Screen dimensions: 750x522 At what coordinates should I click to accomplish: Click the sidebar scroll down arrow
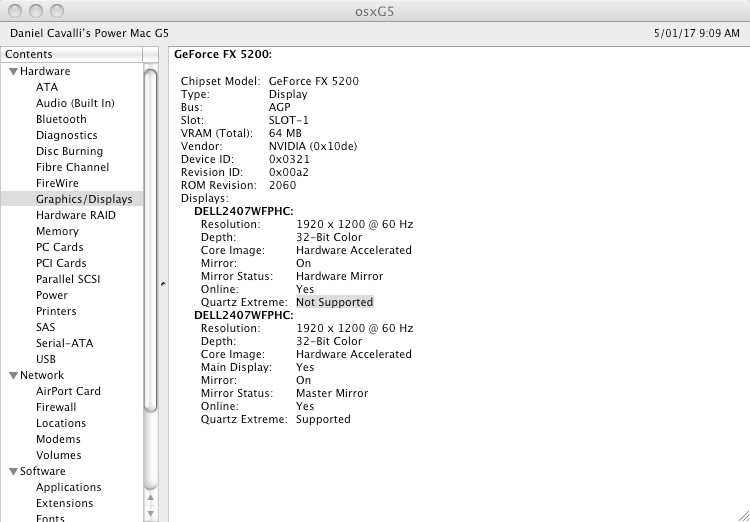(151, 514)
